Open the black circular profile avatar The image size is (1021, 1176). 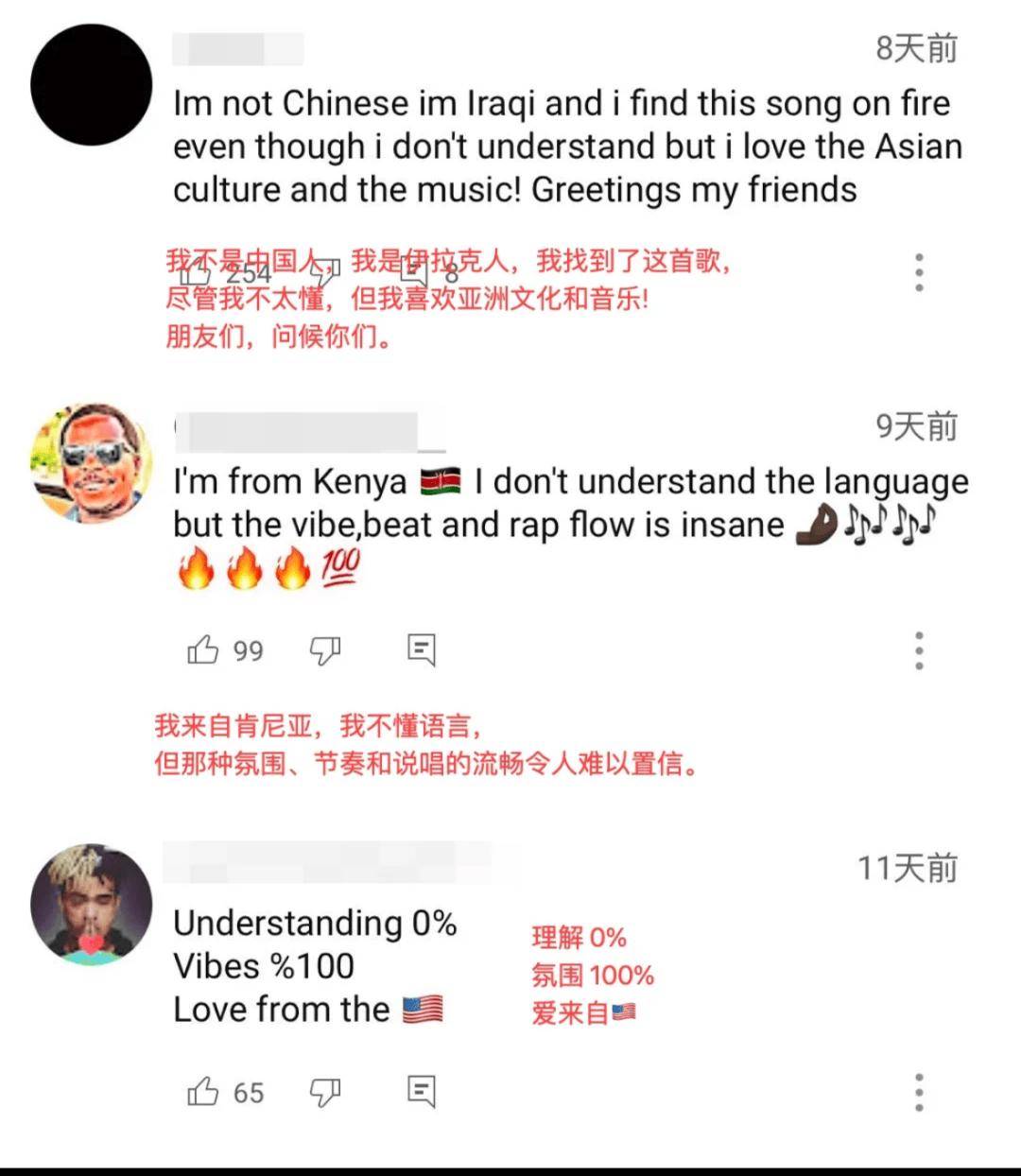[92, 85]
